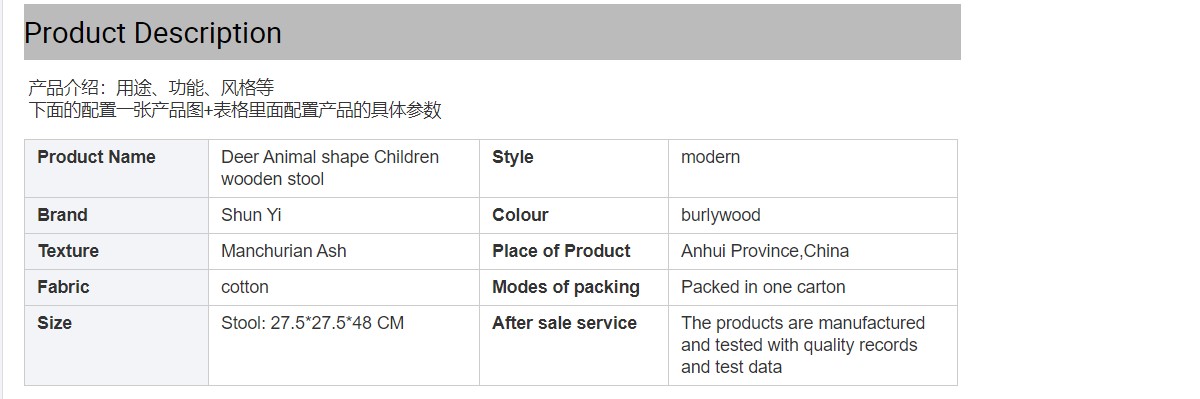1200x399 pixels.
Task: Select the Fabric label cell
Action: click(x=116, y=287)
